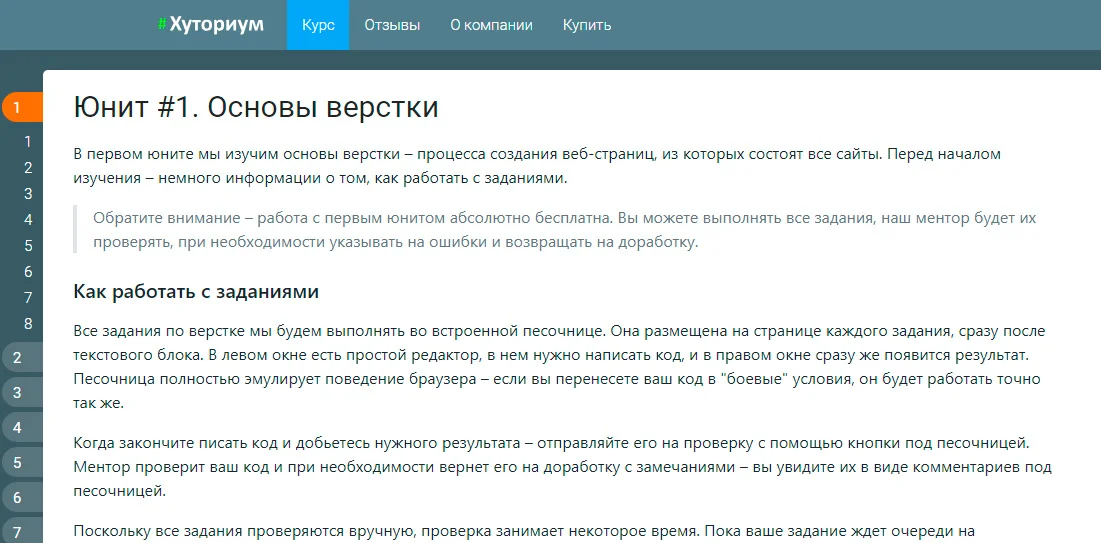Open lesson 6 under unit 1
1101x543 pixels.
click(28, 272)
